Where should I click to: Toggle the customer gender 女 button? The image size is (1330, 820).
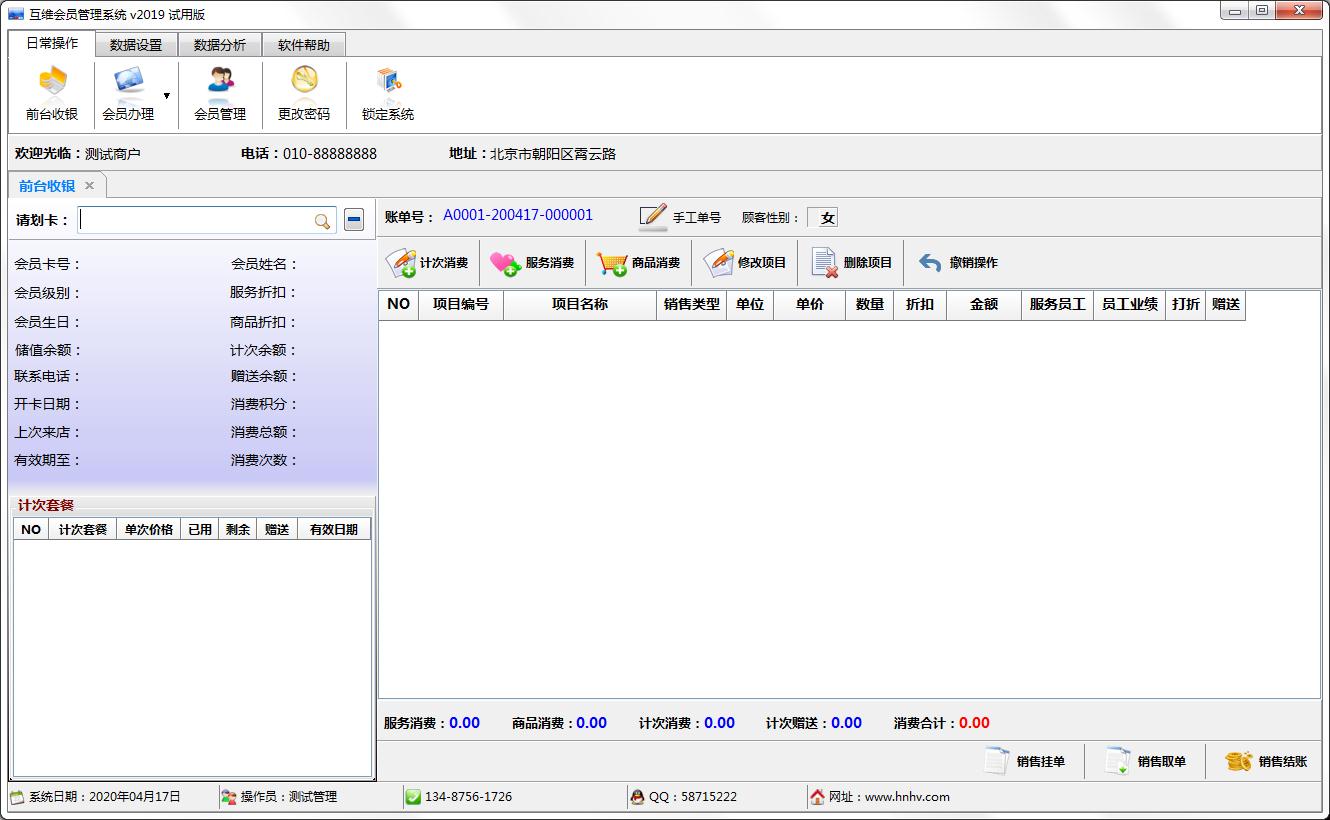[823, 217]
